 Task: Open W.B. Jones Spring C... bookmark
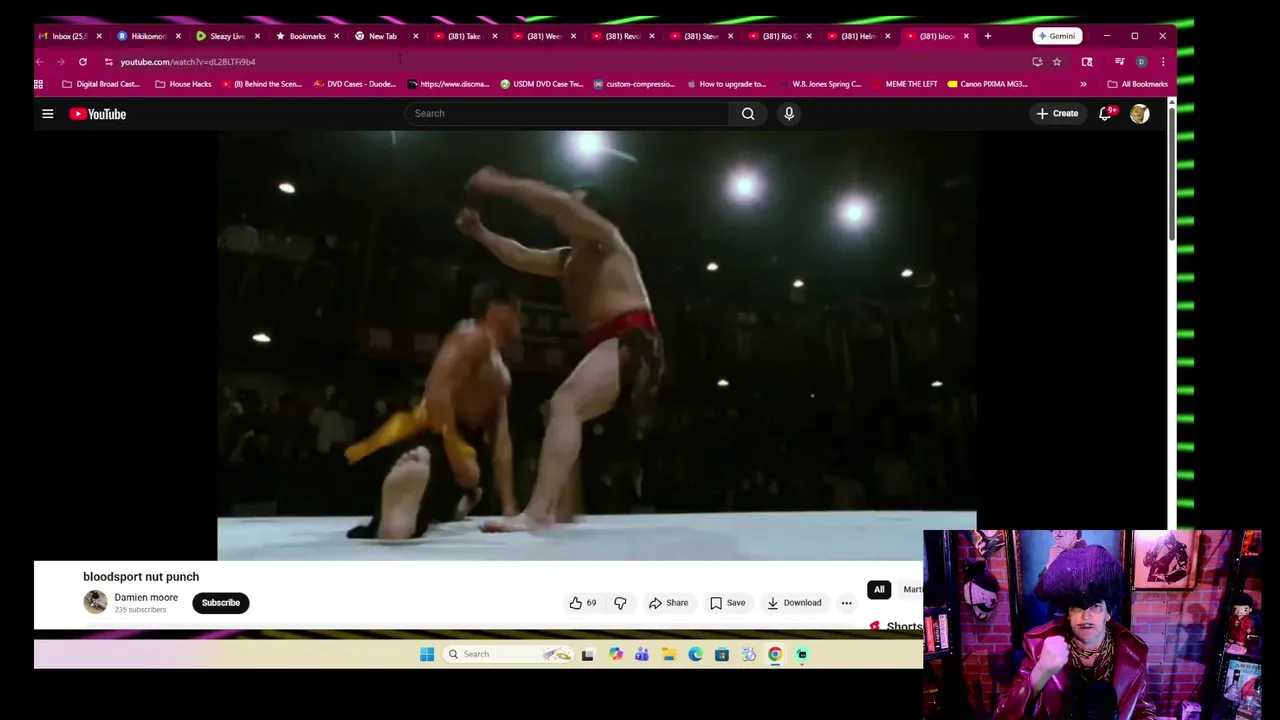(x=819, y=84)
